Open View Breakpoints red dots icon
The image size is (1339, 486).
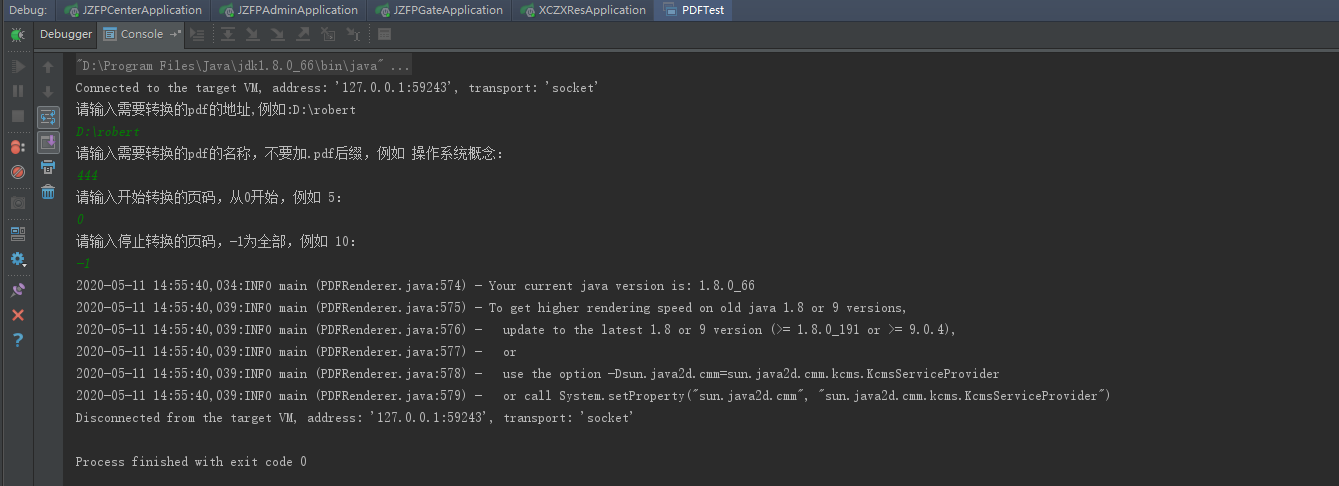click(18, 147)
